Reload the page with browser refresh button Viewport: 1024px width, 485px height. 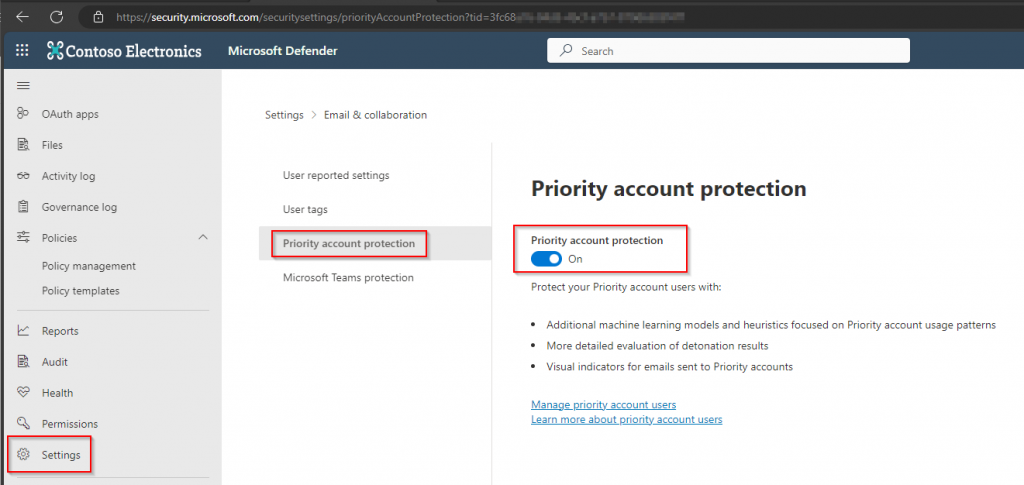click(x=56, y=17)
